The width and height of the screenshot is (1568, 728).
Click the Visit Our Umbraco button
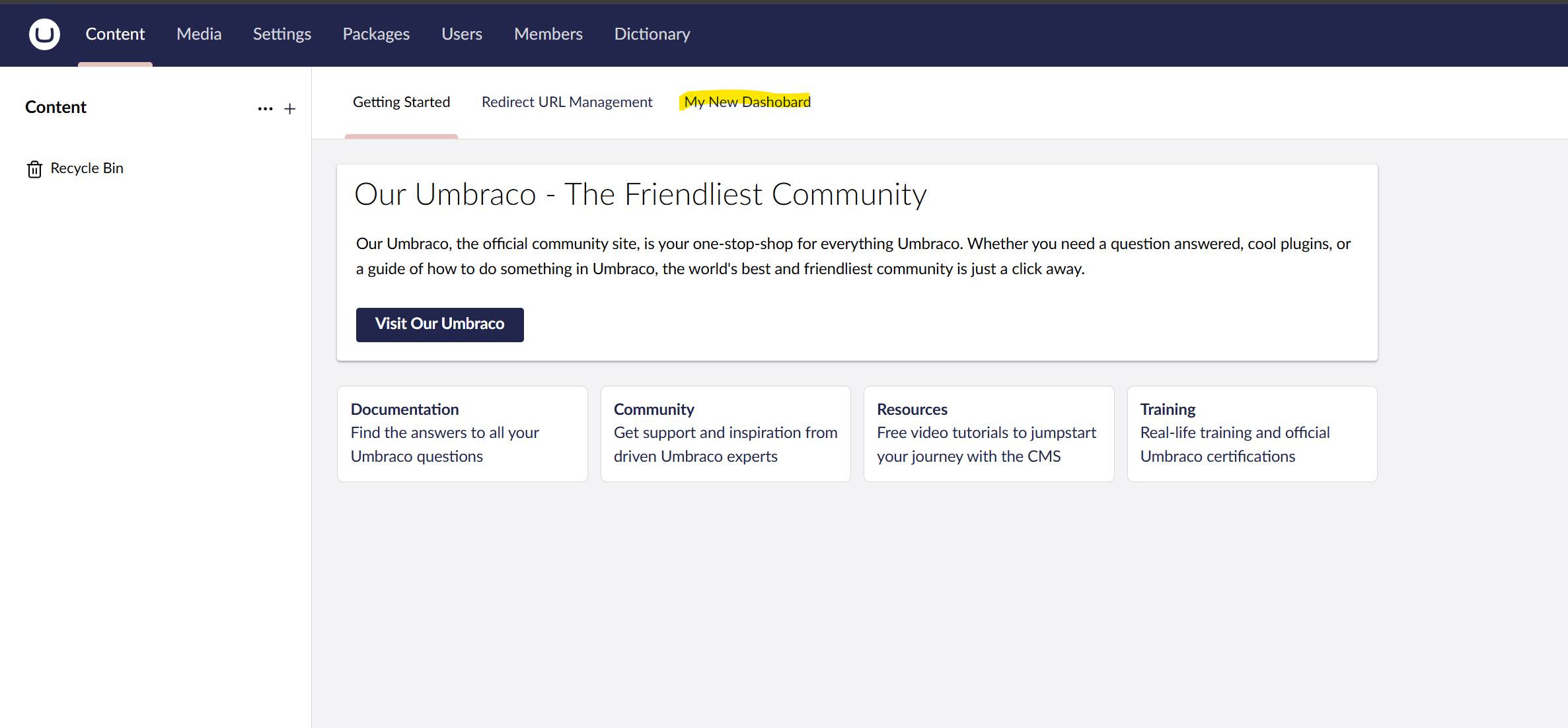pyautogui.click(x=440, y=324)
